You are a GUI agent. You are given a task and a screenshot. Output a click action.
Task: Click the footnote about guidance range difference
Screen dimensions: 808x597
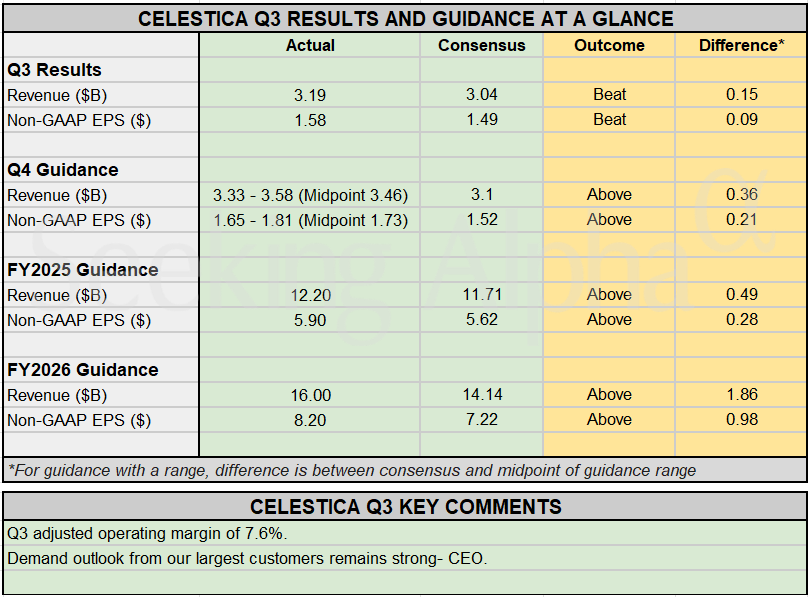pyautogui.click(x=351, y=470)
